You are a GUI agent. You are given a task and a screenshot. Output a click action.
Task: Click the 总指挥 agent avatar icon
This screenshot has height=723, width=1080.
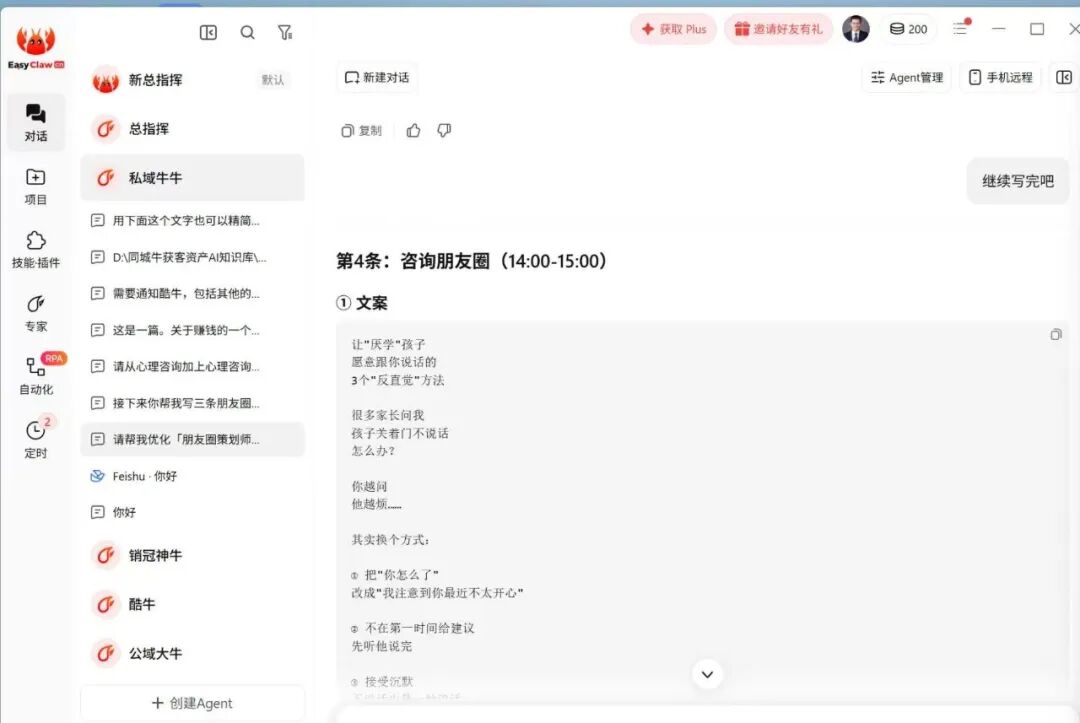(105, 129)
